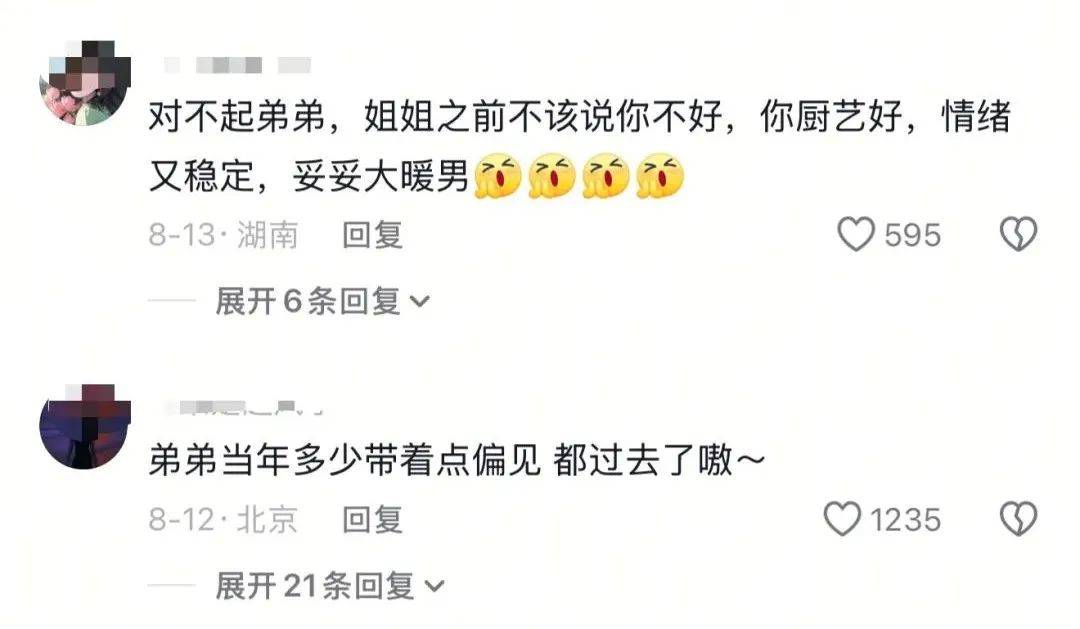This screenshot has width=1080, height=629.
Task: Like the 595-likes comment with heart icon
Action: point(856,234)
